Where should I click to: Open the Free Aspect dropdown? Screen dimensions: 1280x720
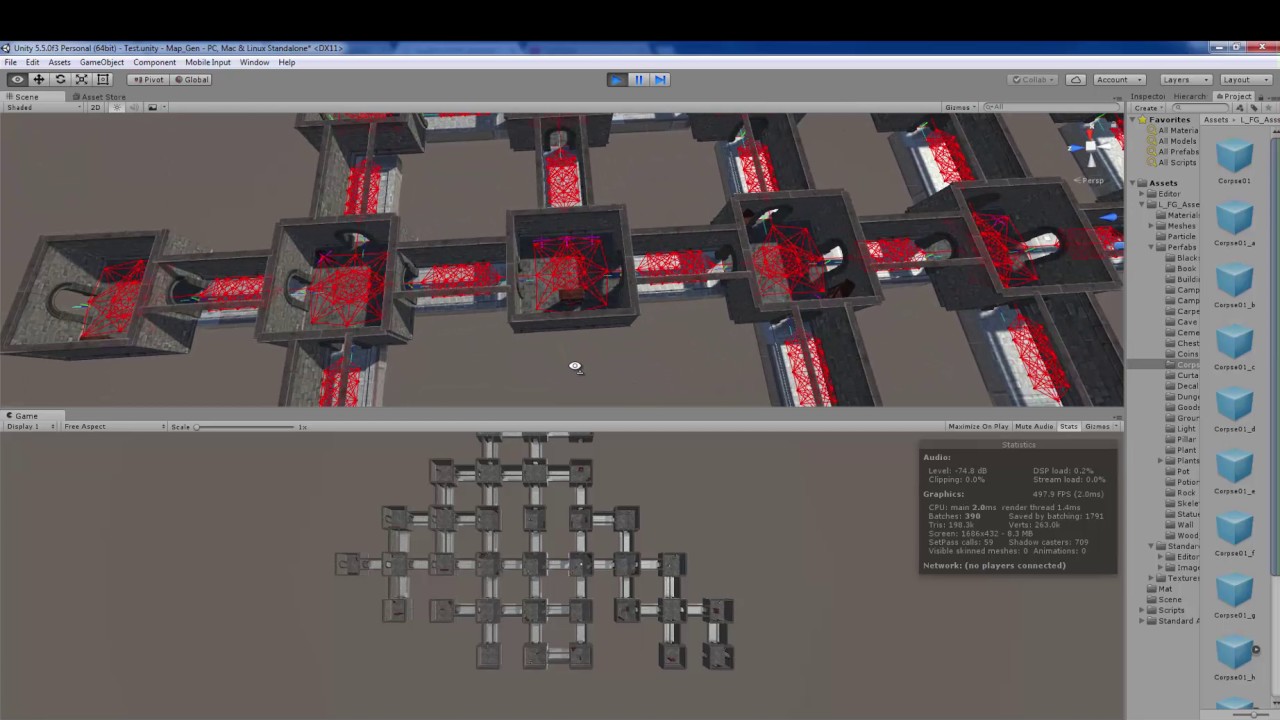(x=113, y=427)
